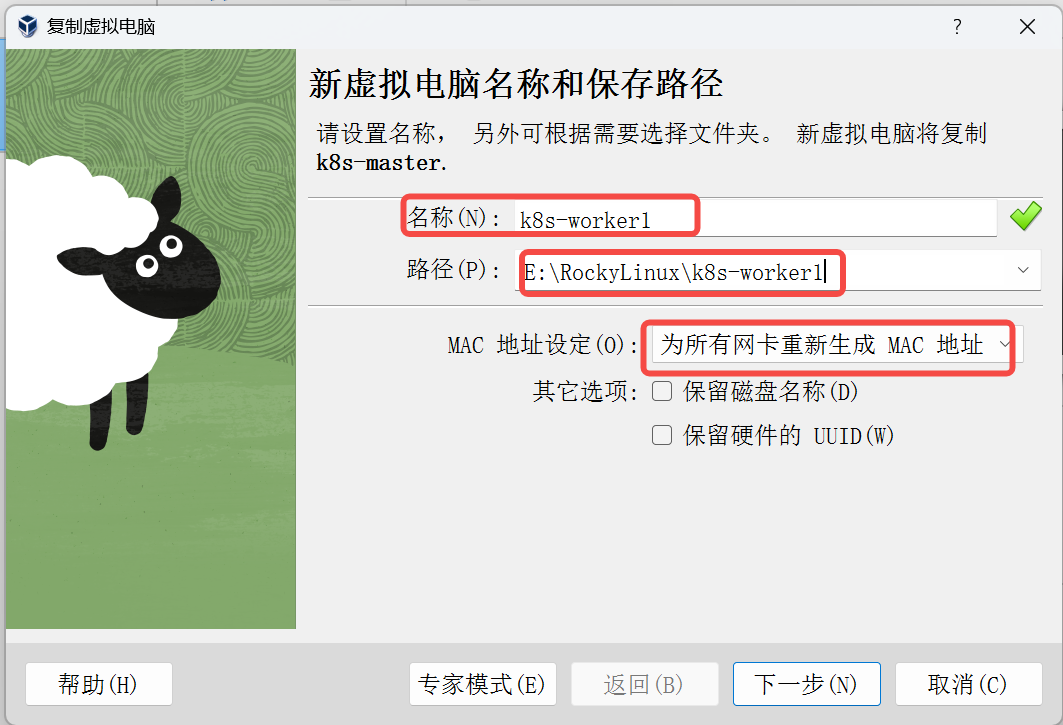Close the 复制虚拟电脑 dialog with the X
This screenshot has height=725, width=1063.
pyautogui.click(x=1027, y=26)
